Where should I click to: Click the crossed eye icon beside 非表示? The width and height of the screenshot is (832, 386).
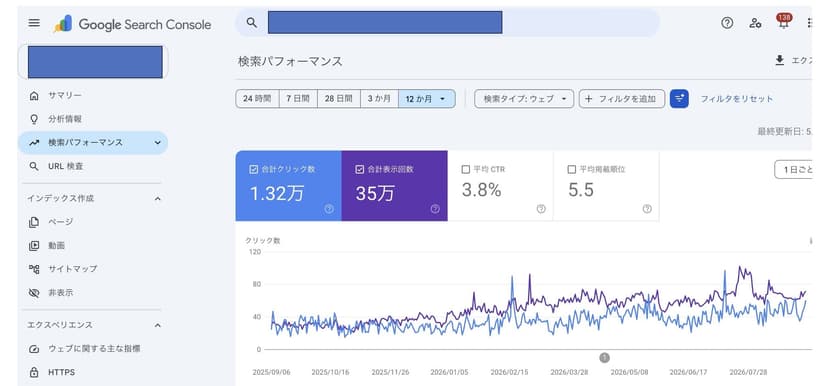click(x=34, y=293)
